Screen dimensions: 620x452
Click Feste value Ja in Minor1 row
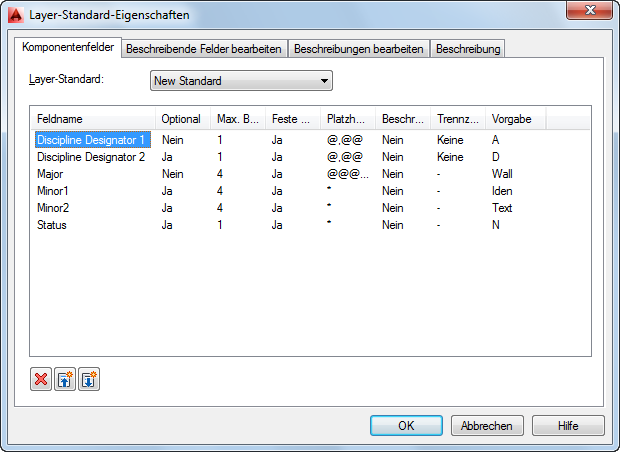277,191
